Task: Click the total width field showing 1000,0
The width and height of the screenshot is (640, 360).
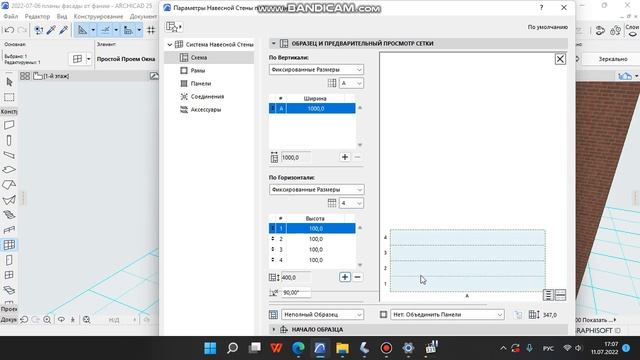Action: pyautogui.click(x=296, y=158)
